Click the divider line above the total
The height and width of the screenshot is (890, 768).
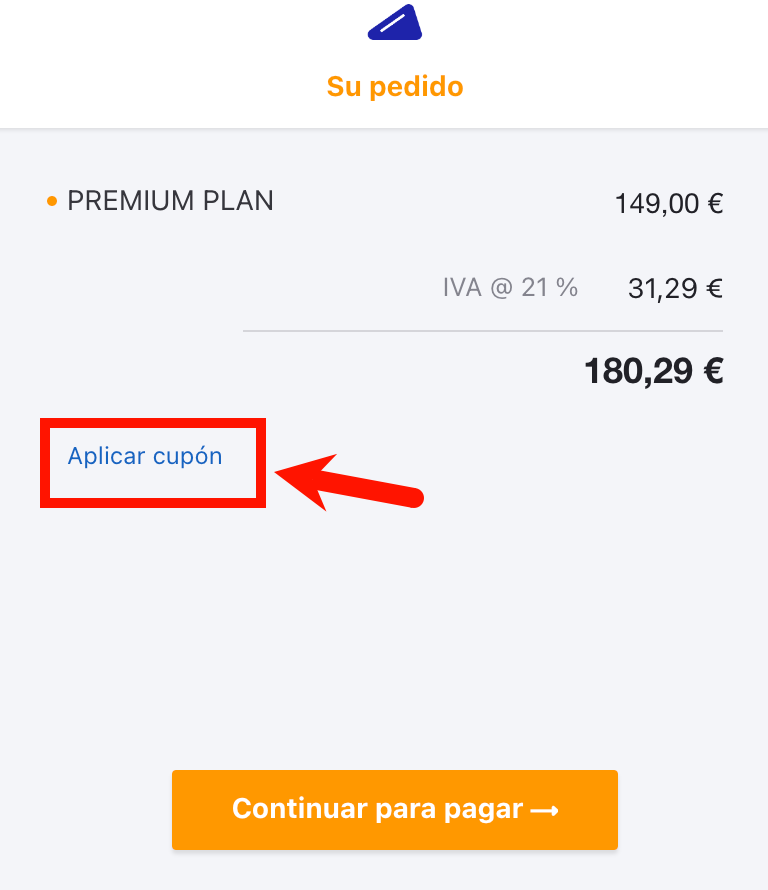pyautogui.click(x=483, y=330)
